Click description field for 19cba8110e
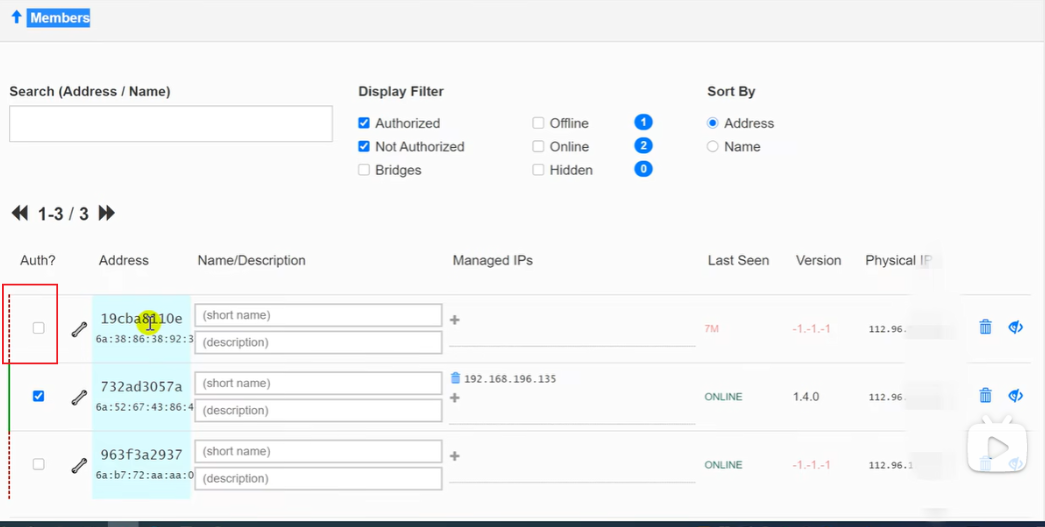1045x527 pixels. [x=318, y=342]
